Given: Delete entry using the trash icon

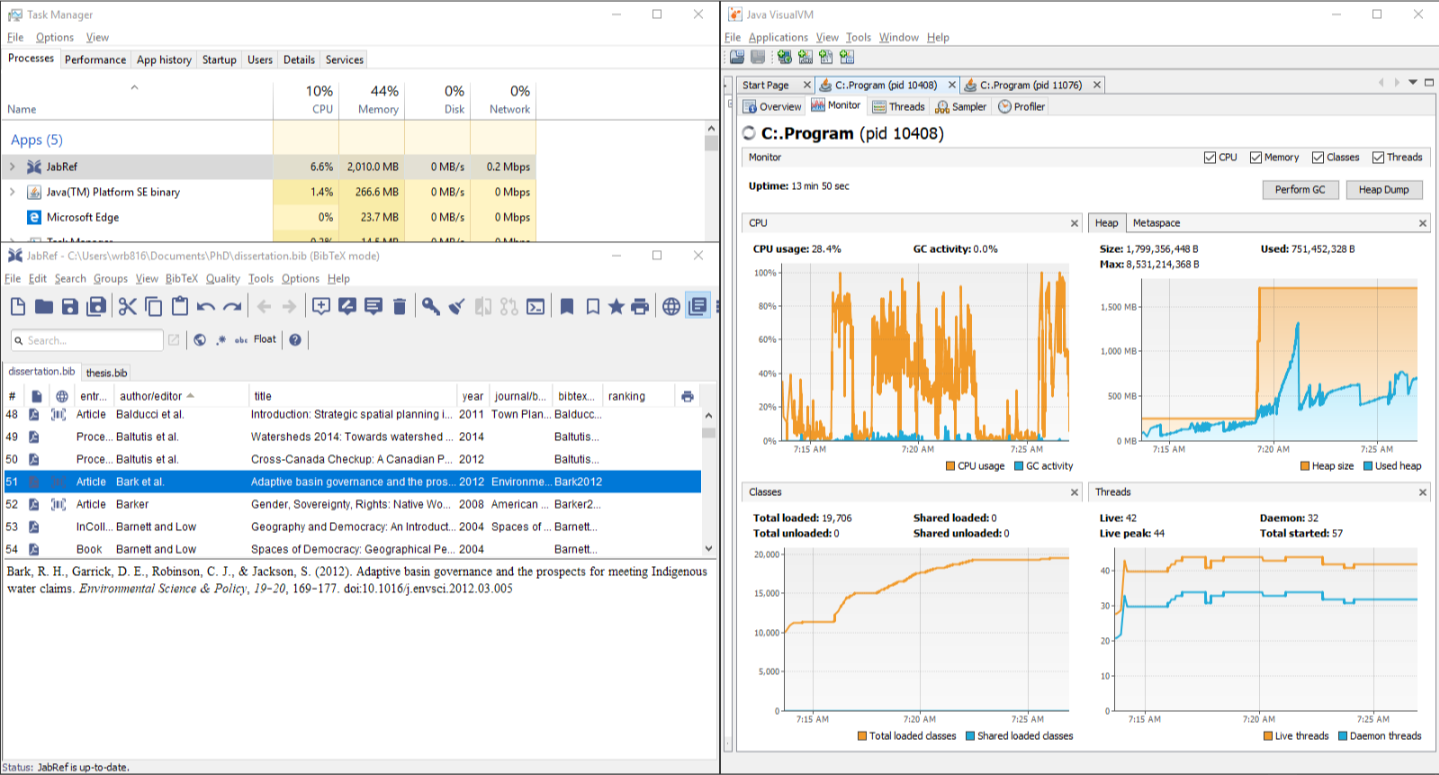Looking at the screenshot, I should point(399,307).
